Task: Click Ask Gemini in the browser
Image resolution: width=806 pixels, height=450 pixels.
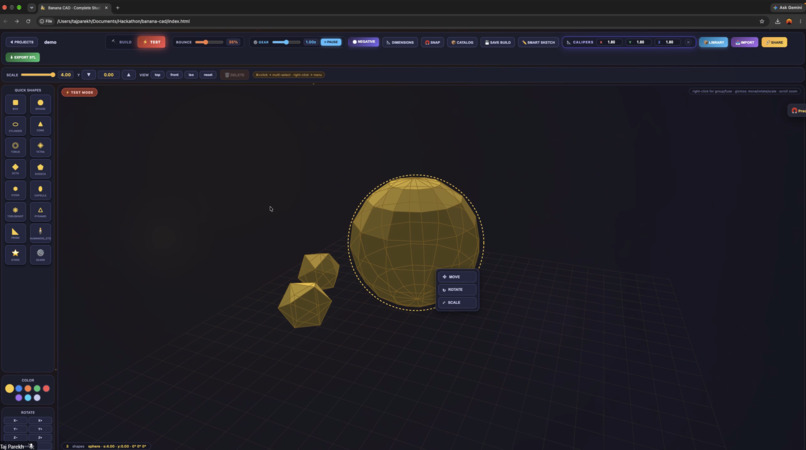Action: (x=787, y=8)
